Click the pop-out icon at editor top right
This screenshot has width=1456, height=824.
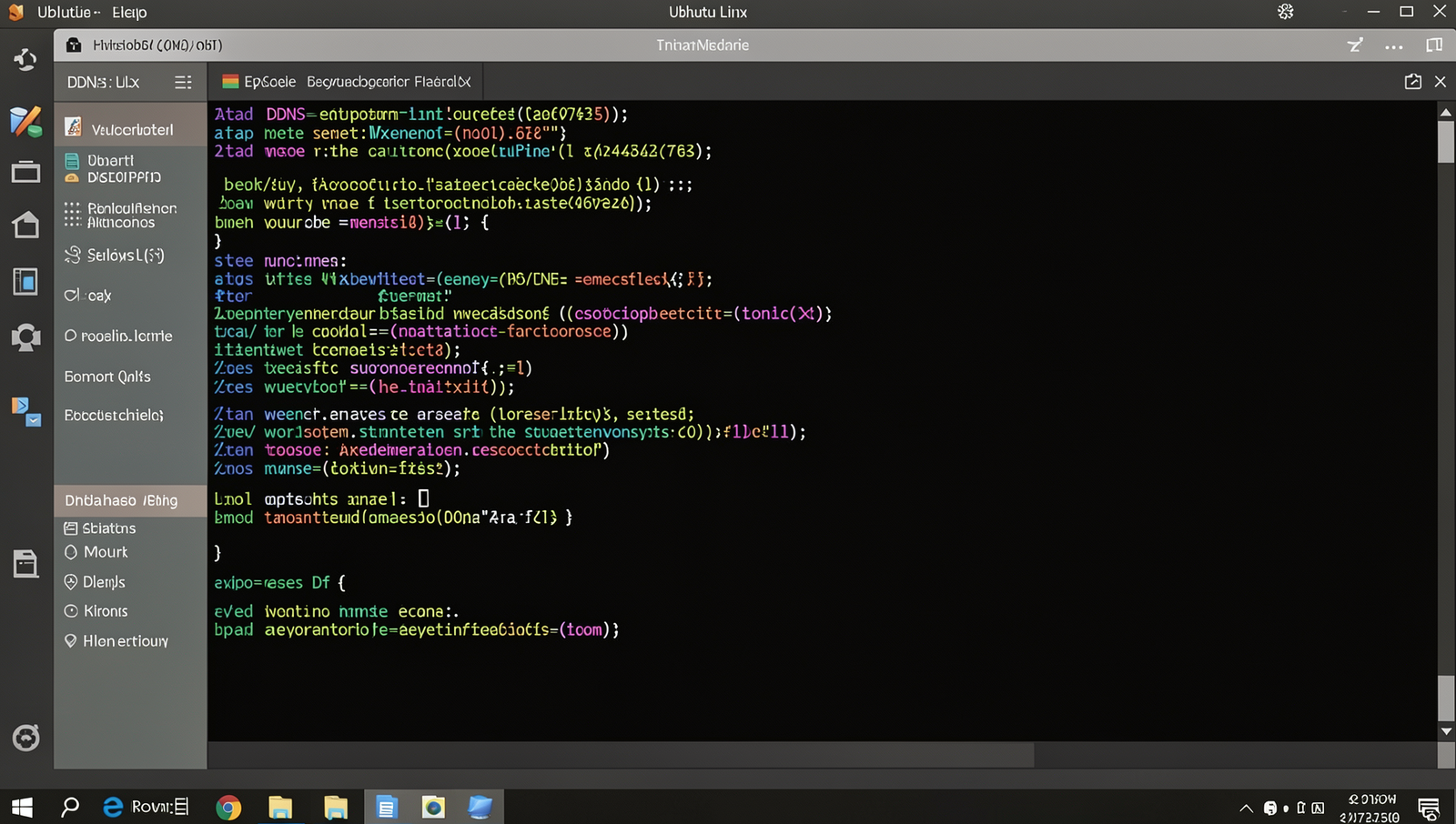1412,82
